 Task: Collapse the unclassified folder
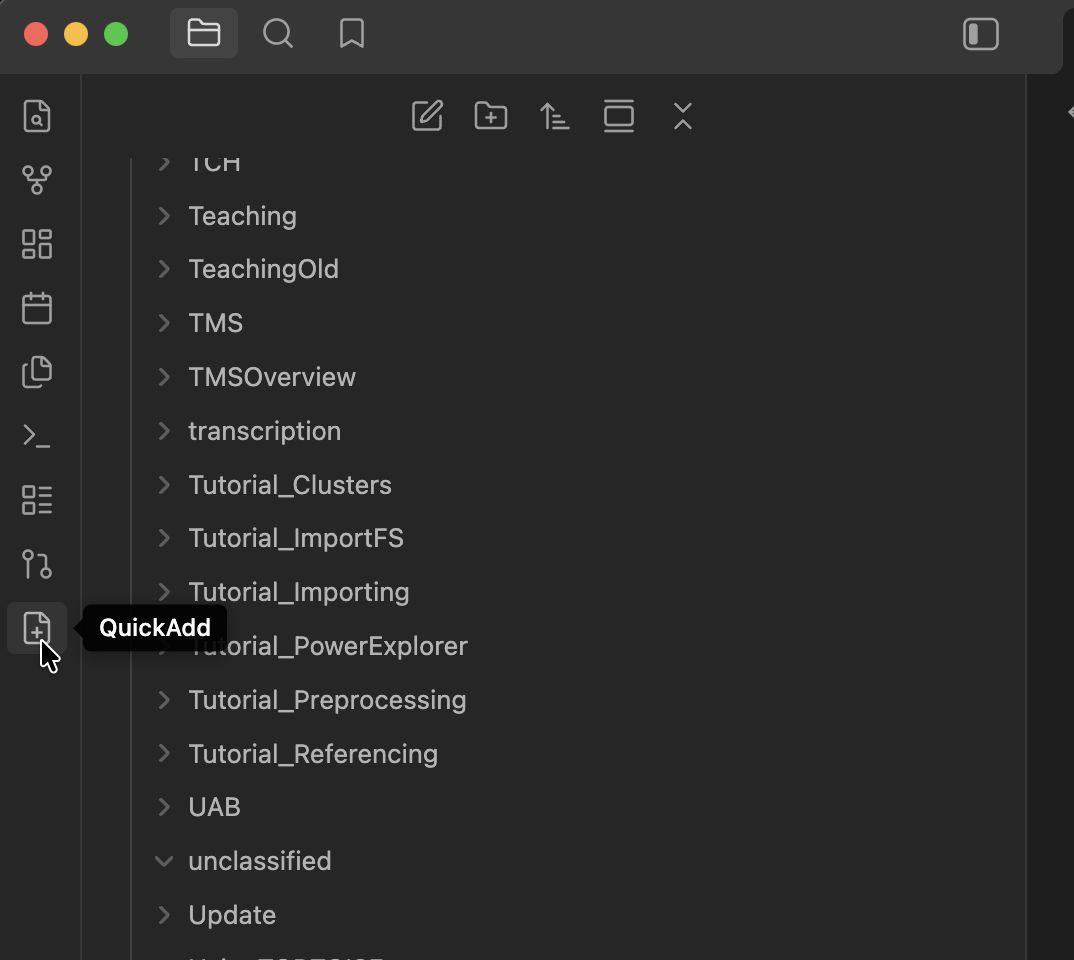click(164, 861)
